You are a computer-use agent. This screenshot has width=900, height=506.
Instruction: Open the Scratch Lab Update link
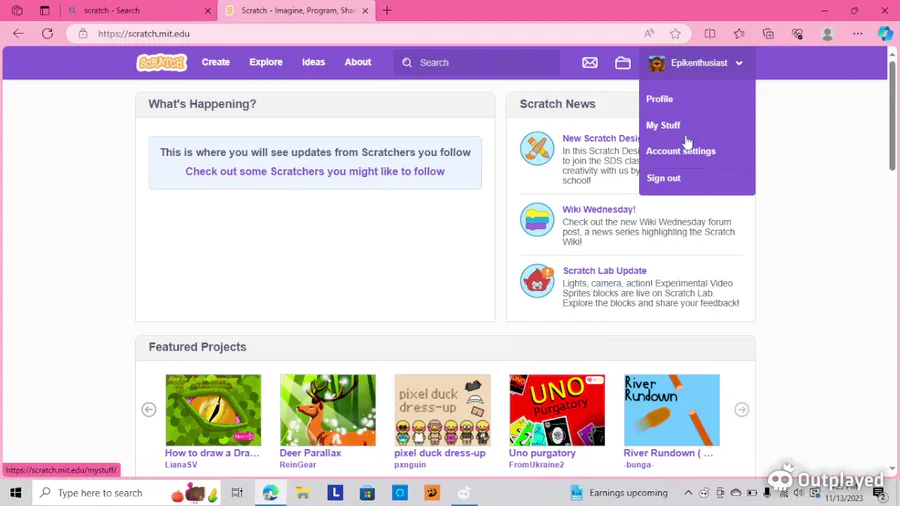pos(604,271)
